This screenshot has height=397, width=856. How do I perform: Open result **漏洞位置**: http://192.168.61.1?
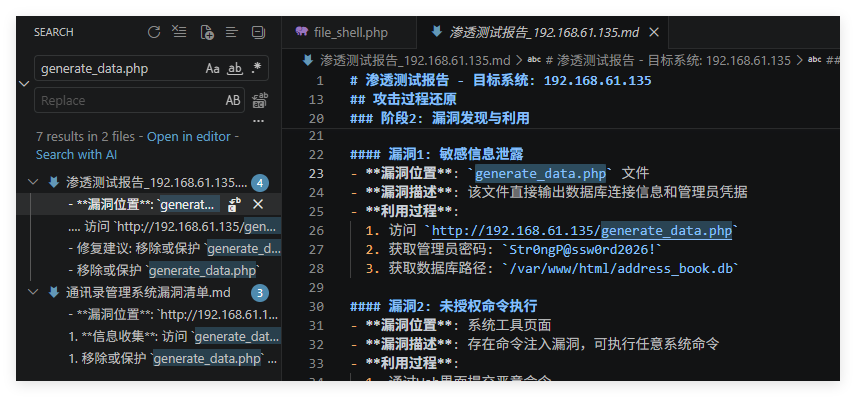tap(174, 315)
